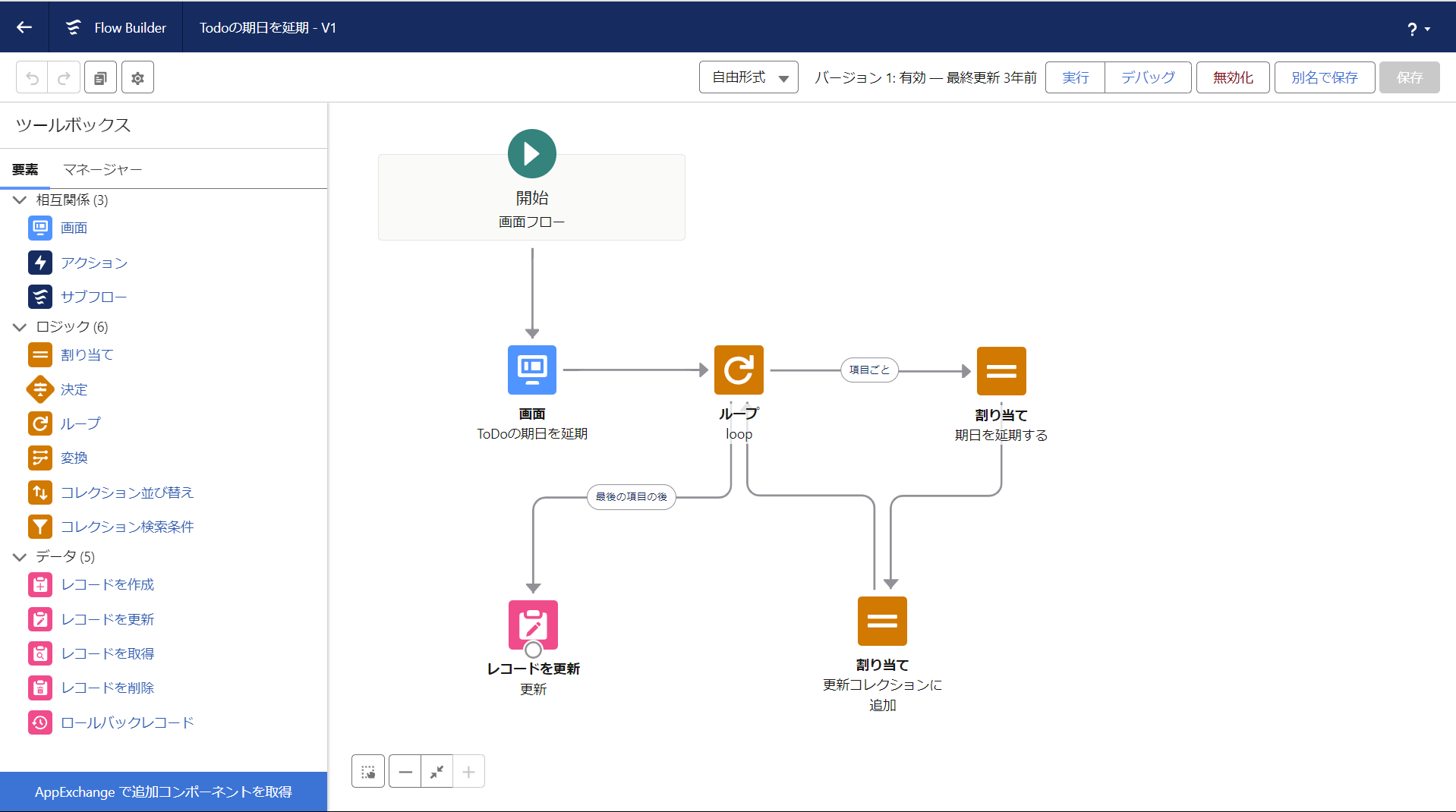Select the アクション element icon
1456x812 pixels.
40,263
